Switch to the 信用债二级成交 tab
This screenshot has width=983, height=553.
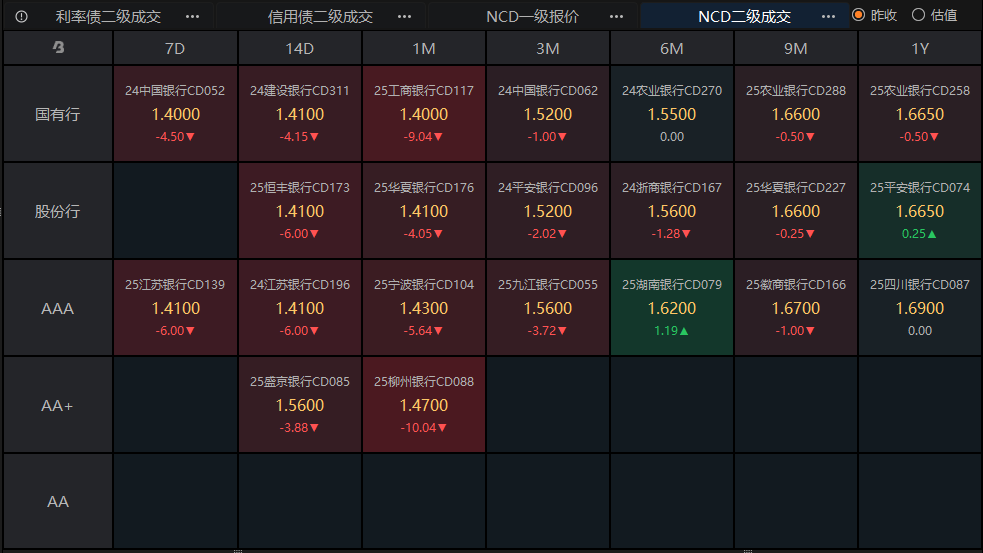coord(320,16)
